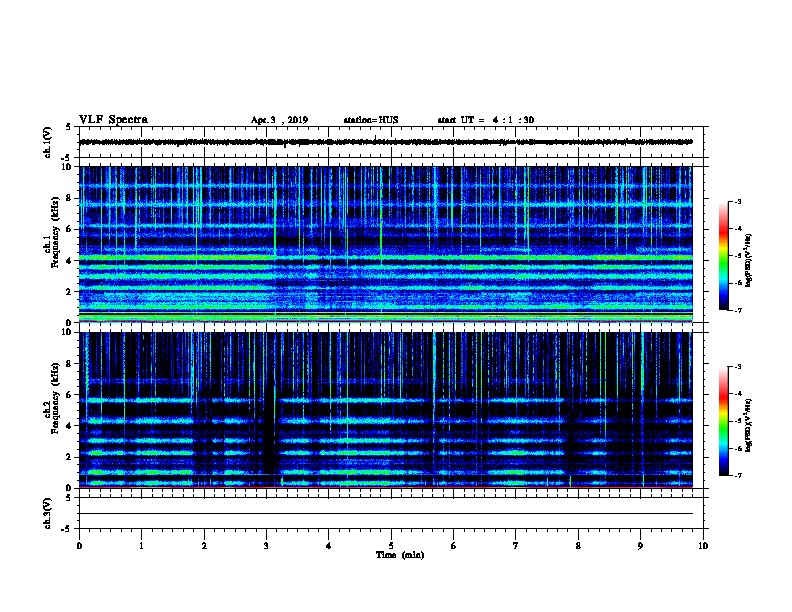Click time axis tick label '10'

(703, 546)
